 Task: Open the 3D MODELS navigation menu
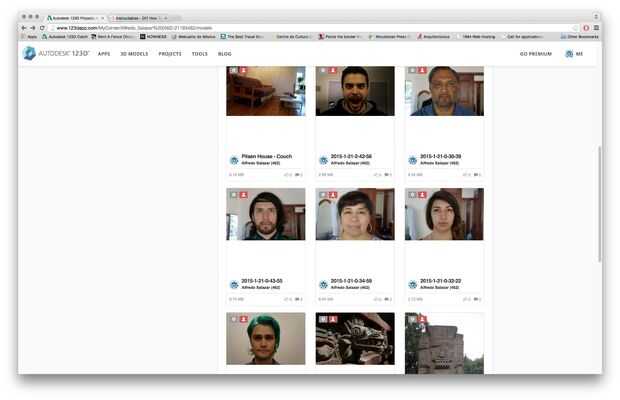click(134, 54)
